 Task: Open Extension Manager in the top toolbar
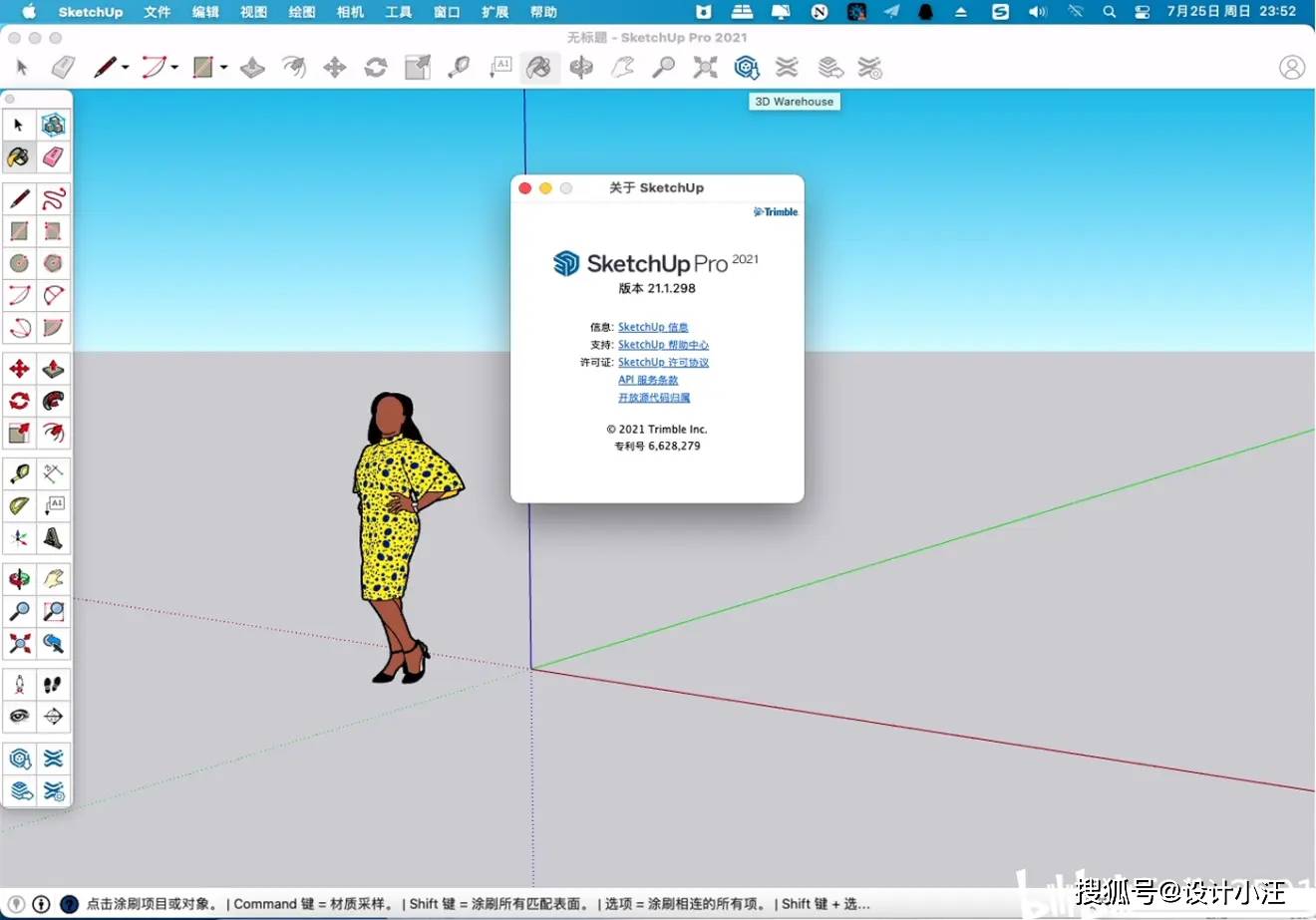click(870, 68)
